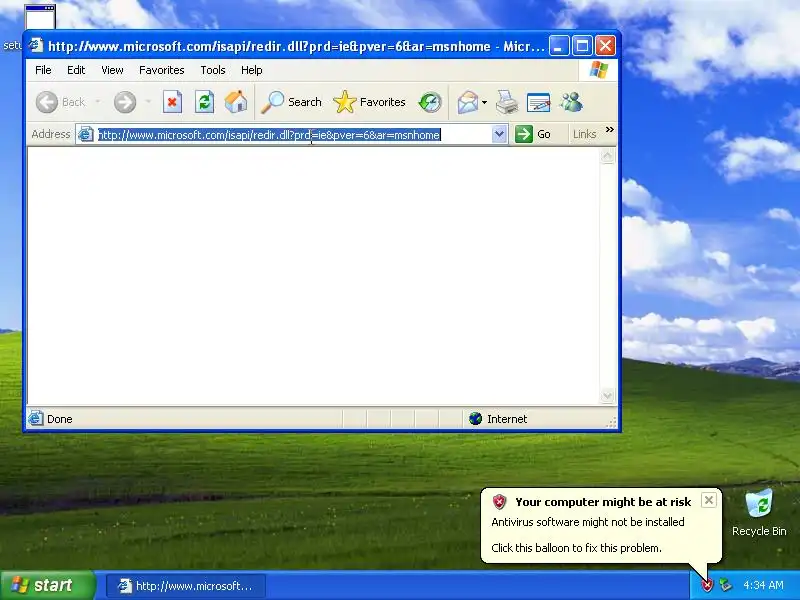Click the 4:34 AM system clock

(x=763, y=585)
